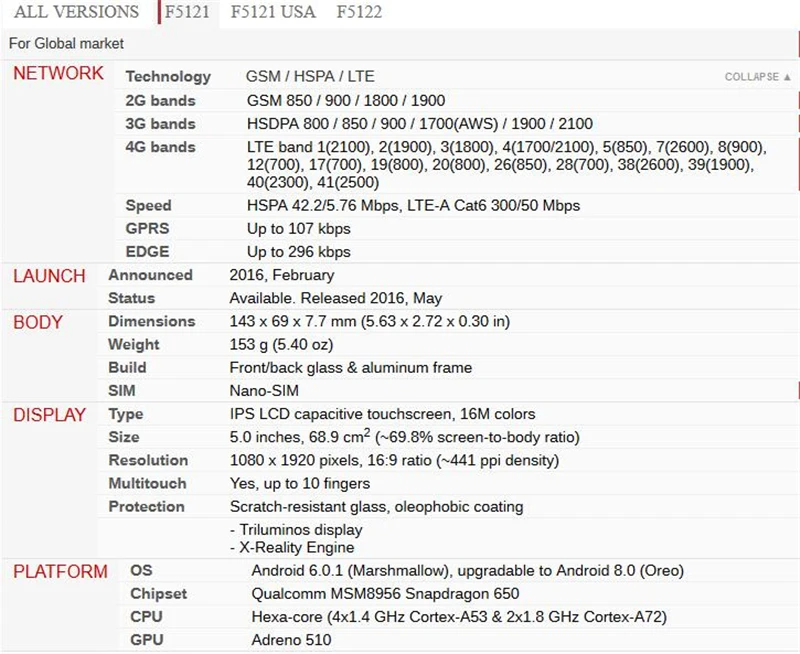This screenshot has height=654, width=800.
Task: Click 'Available. Released 2016, May' text
Action: point(336,298)
